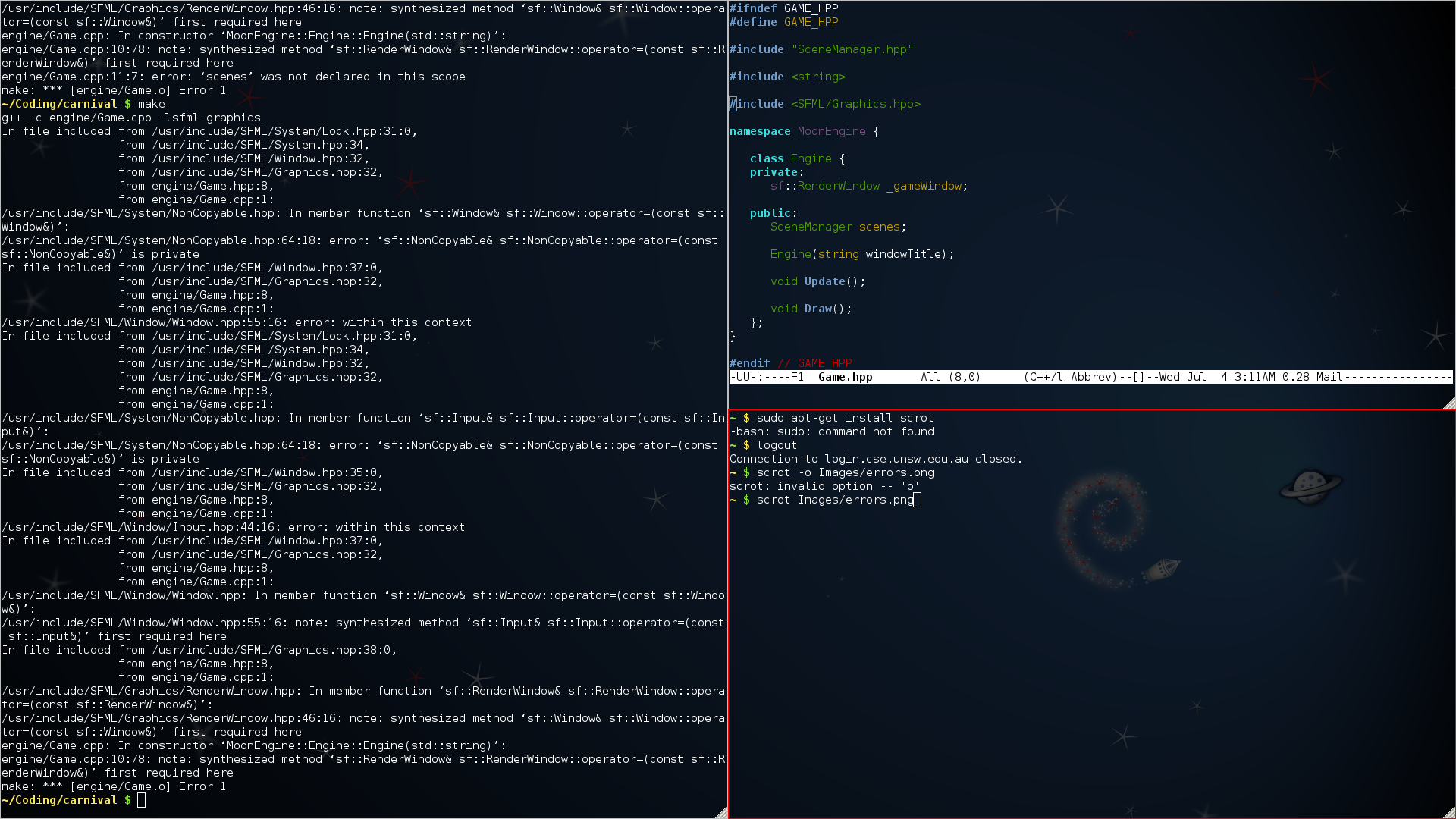1456x819 pixels.
Task: Click the #ifndef GAME_HPP line
Action: pos(784,8)
